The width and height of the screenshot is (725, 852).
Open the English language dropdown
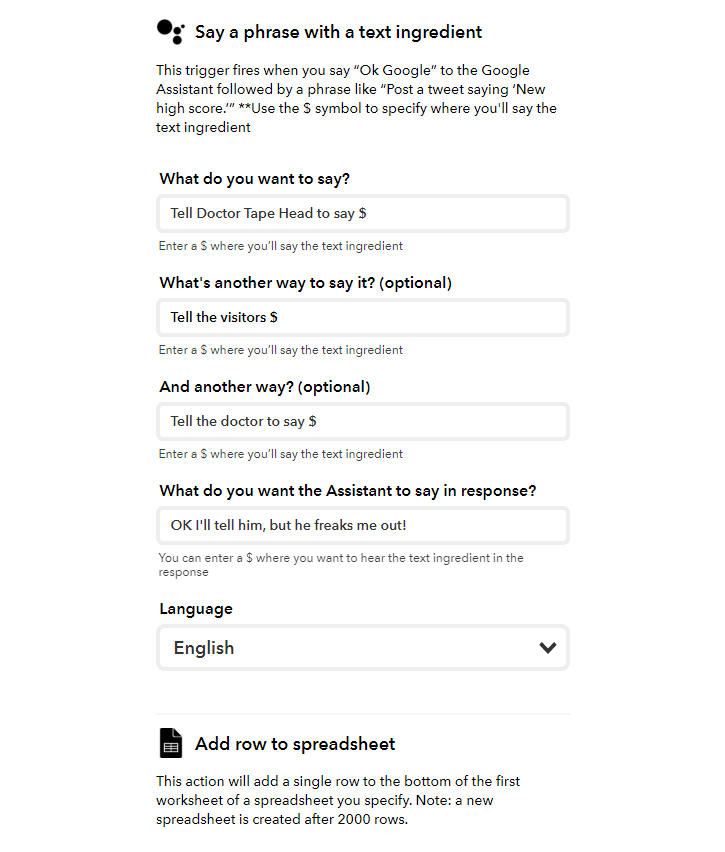coord(362,647)
